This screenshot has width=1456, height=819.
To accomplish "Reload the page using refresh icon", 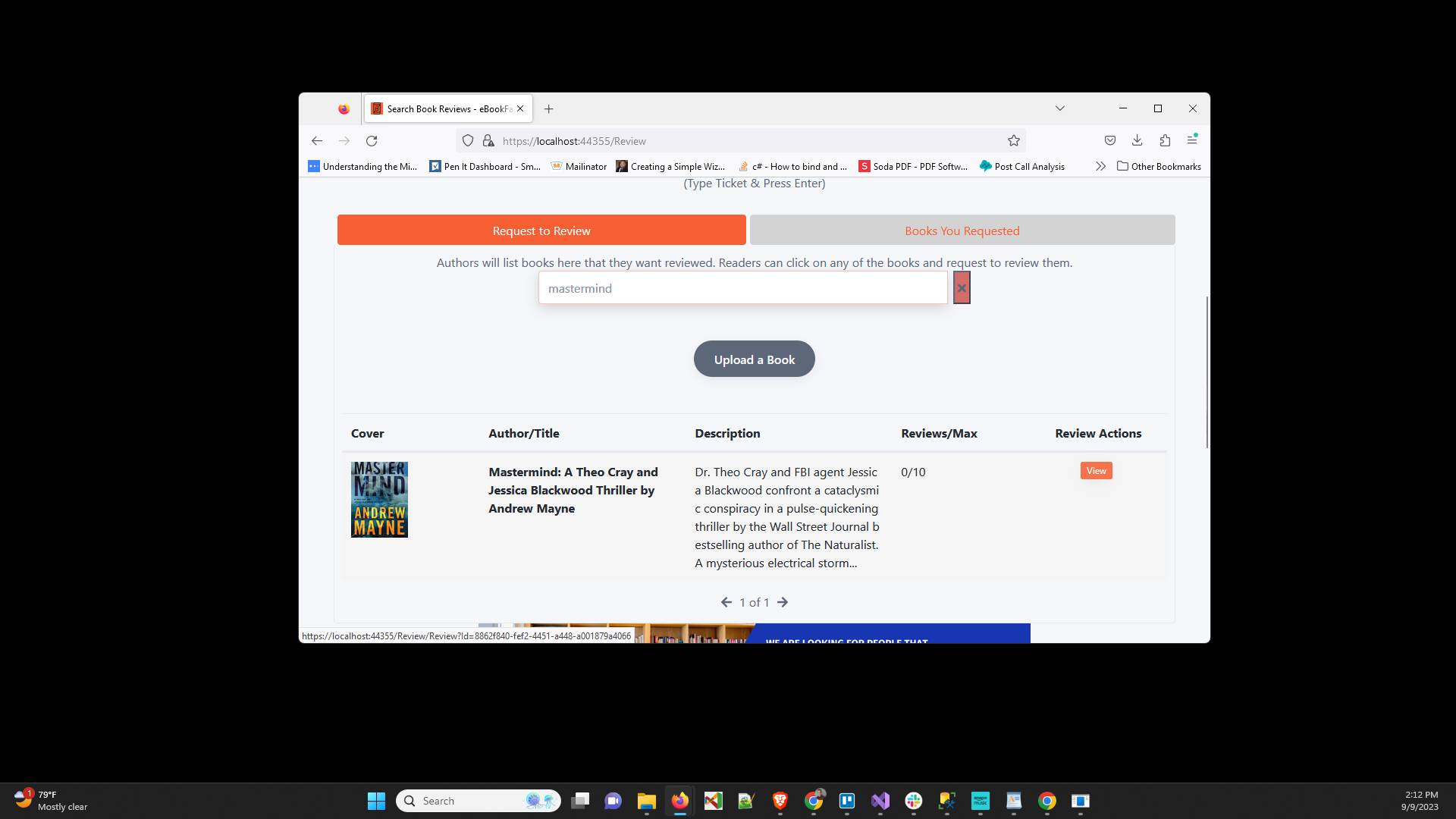I will point(372,141).
